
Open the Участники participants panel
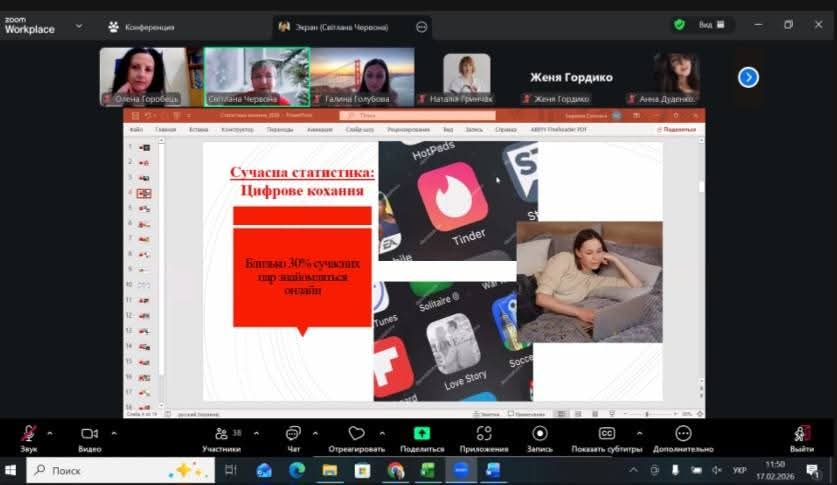[221, 434]
